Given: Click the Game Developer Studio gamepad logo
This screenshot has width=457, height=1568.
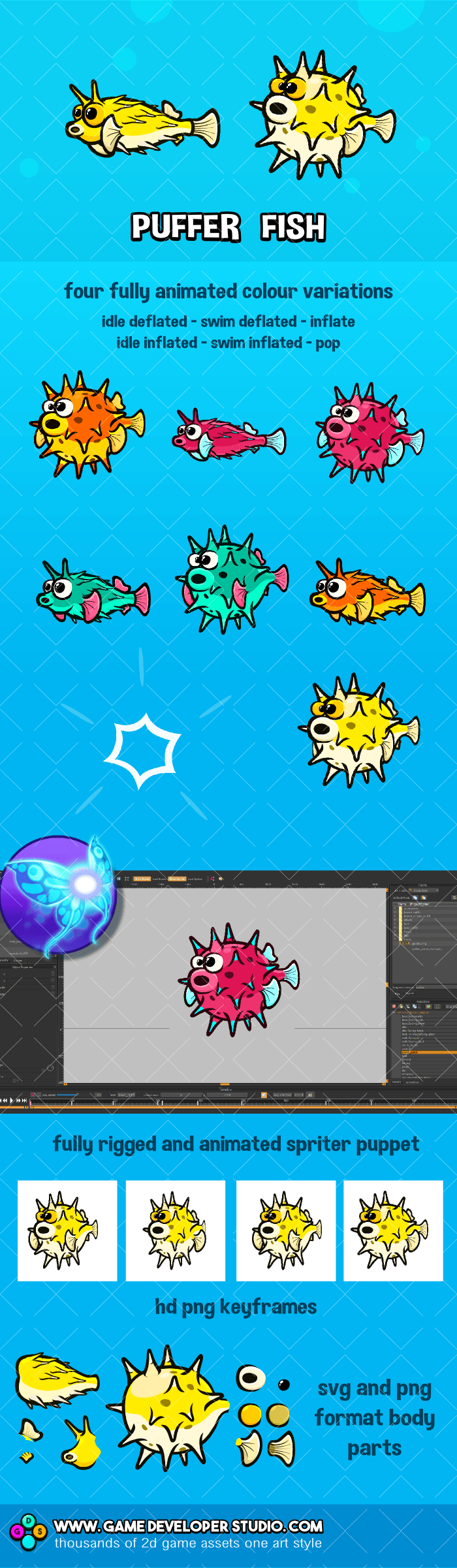Looking at the screenshot, I should [x=29, y=1531].
